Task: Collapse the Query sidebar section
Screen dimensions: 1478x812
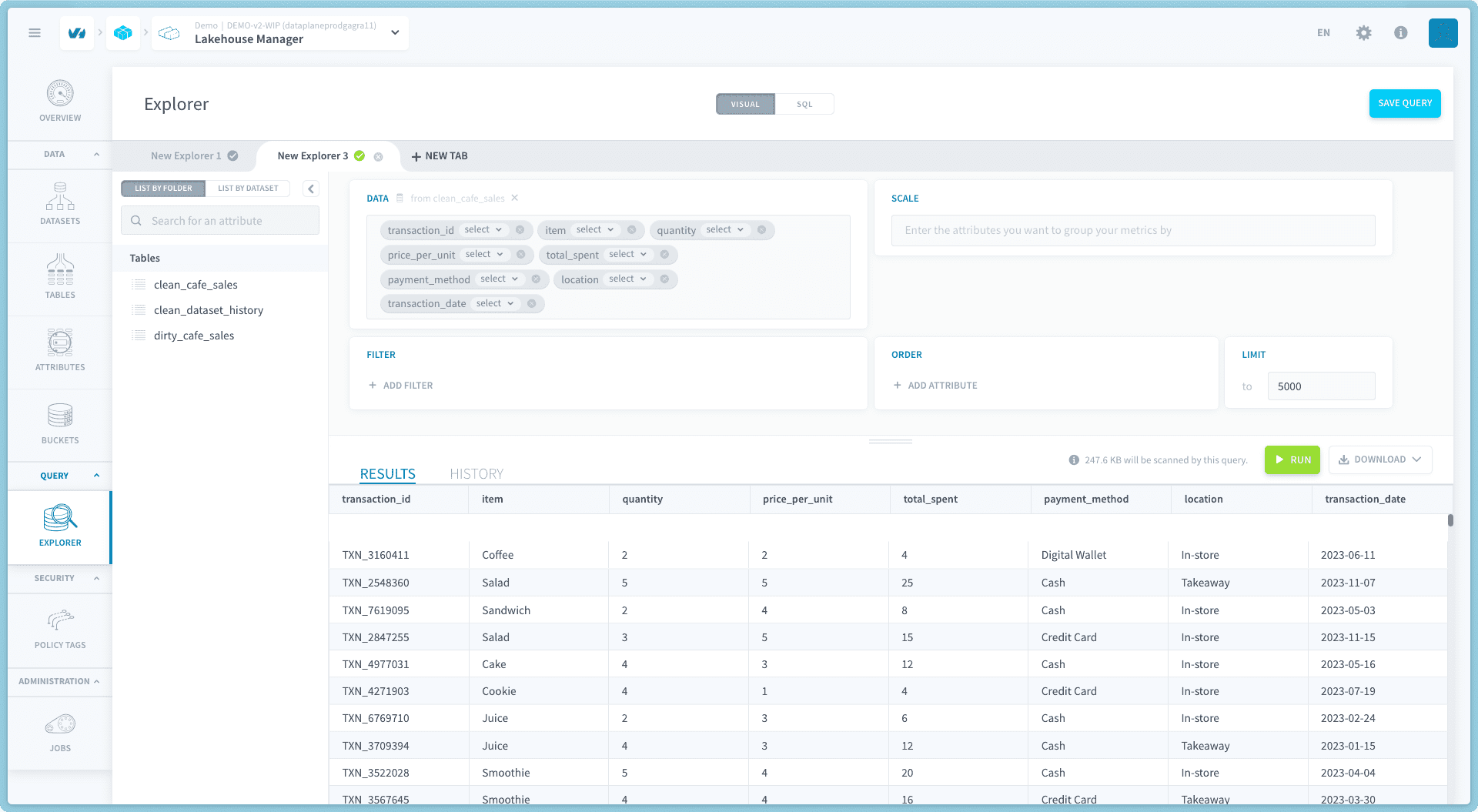Action: [96, 476]
